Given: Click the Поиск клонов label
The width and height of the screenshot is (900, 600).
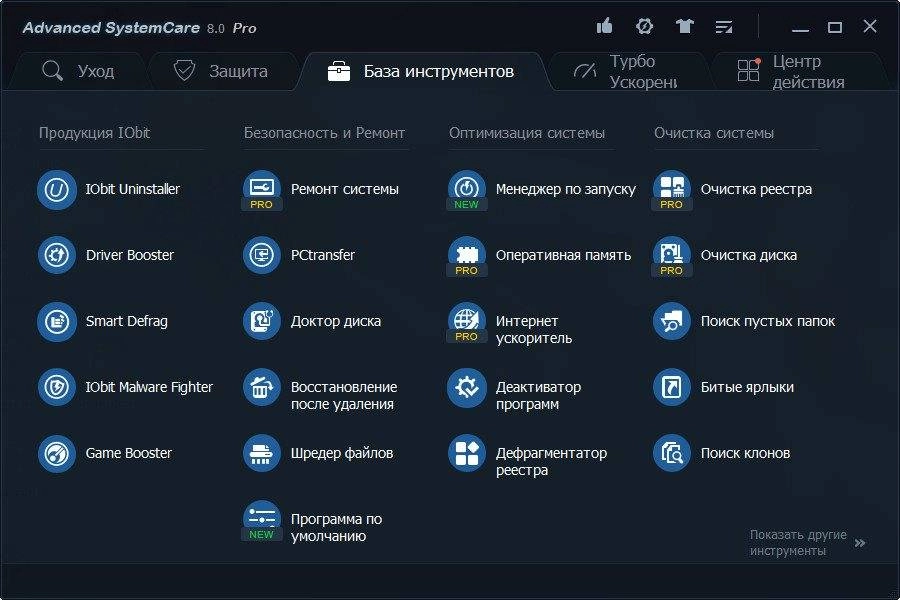Looking at the screenshot, I should (746, 453).
